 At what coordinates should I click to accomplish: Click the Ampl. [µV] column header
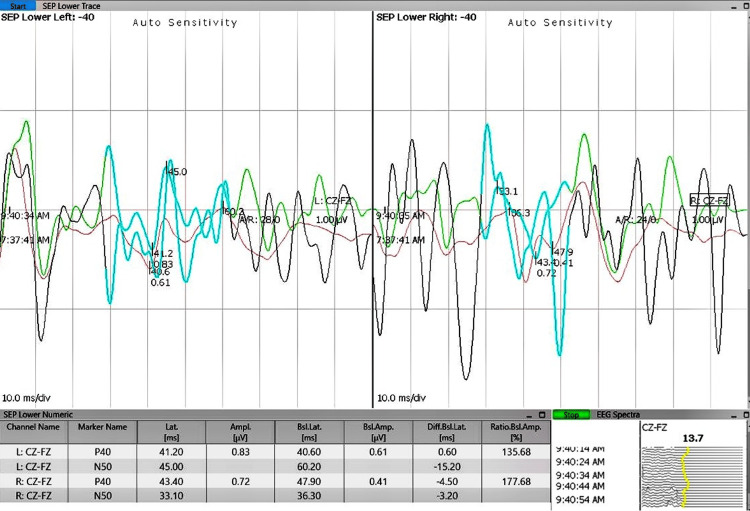[x=240, y=432]
